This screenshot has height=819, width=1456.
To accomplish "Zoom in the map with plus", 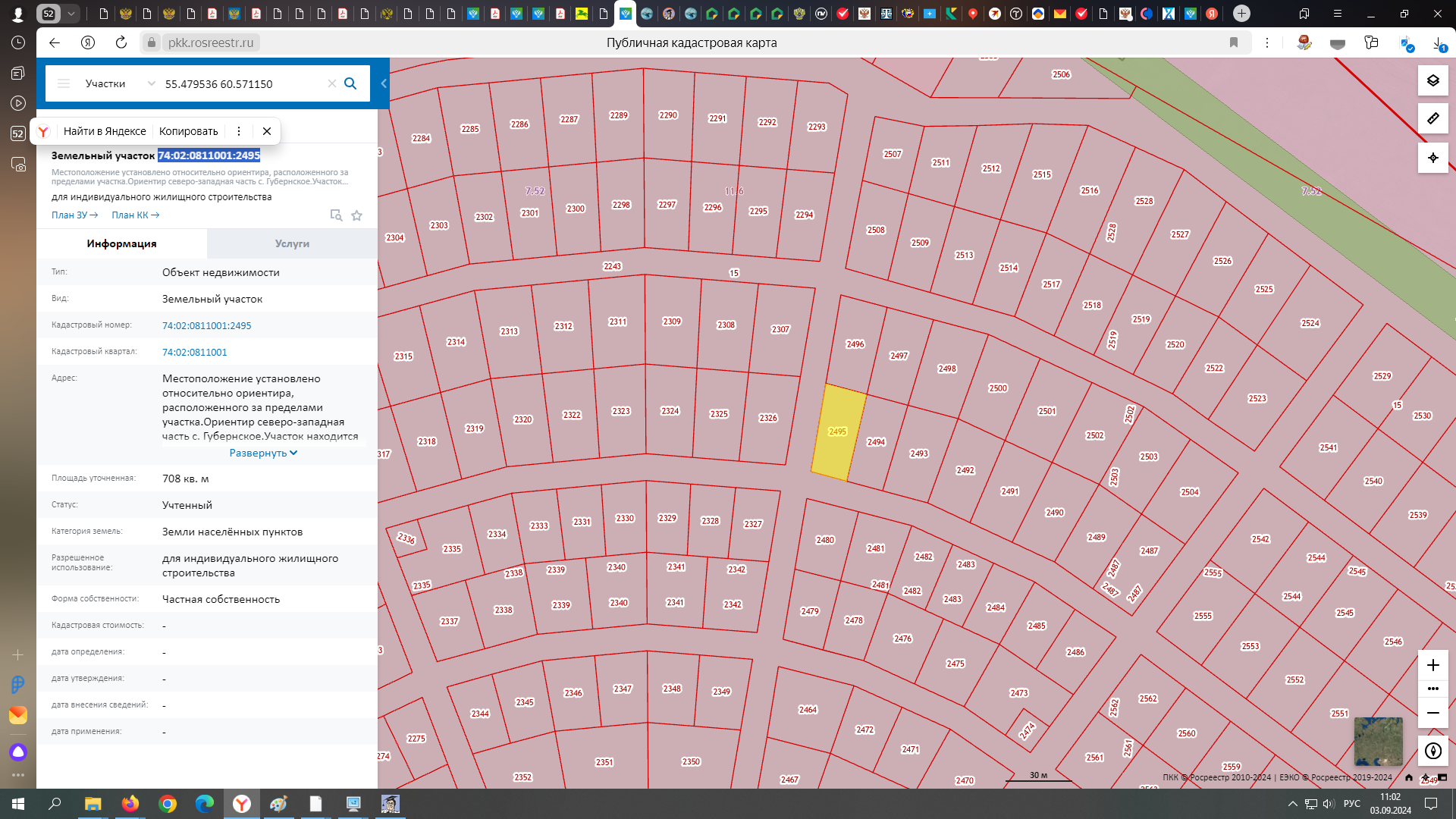I will point(1432,665).
